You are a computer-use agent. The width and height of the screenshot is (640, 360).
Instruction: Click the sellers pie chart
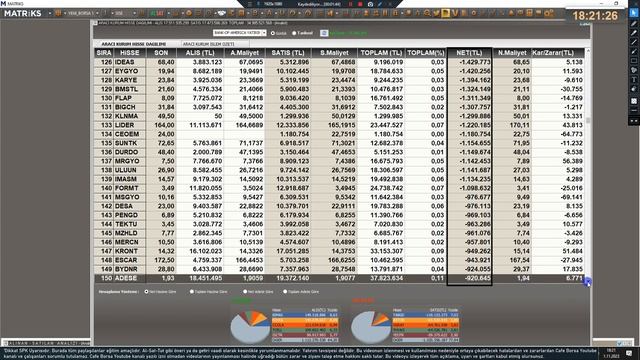(371, 327)
